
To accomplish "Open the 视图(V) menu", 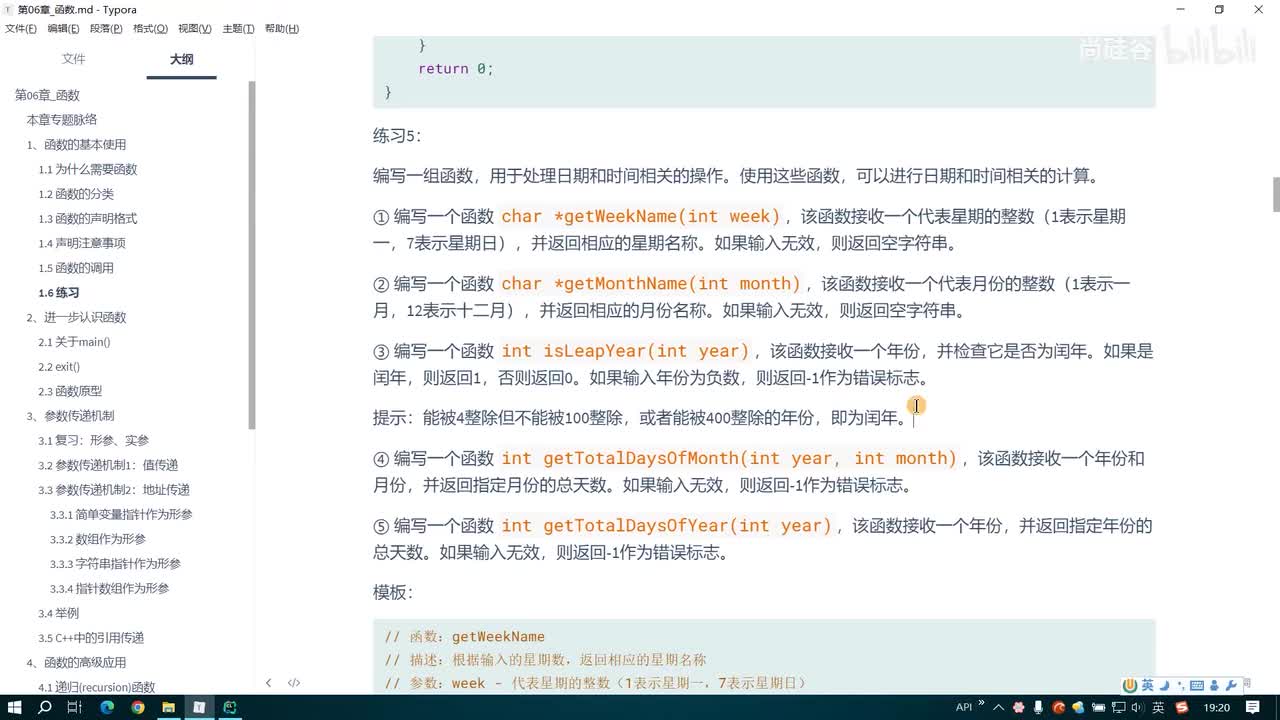I will click(194, 29).
